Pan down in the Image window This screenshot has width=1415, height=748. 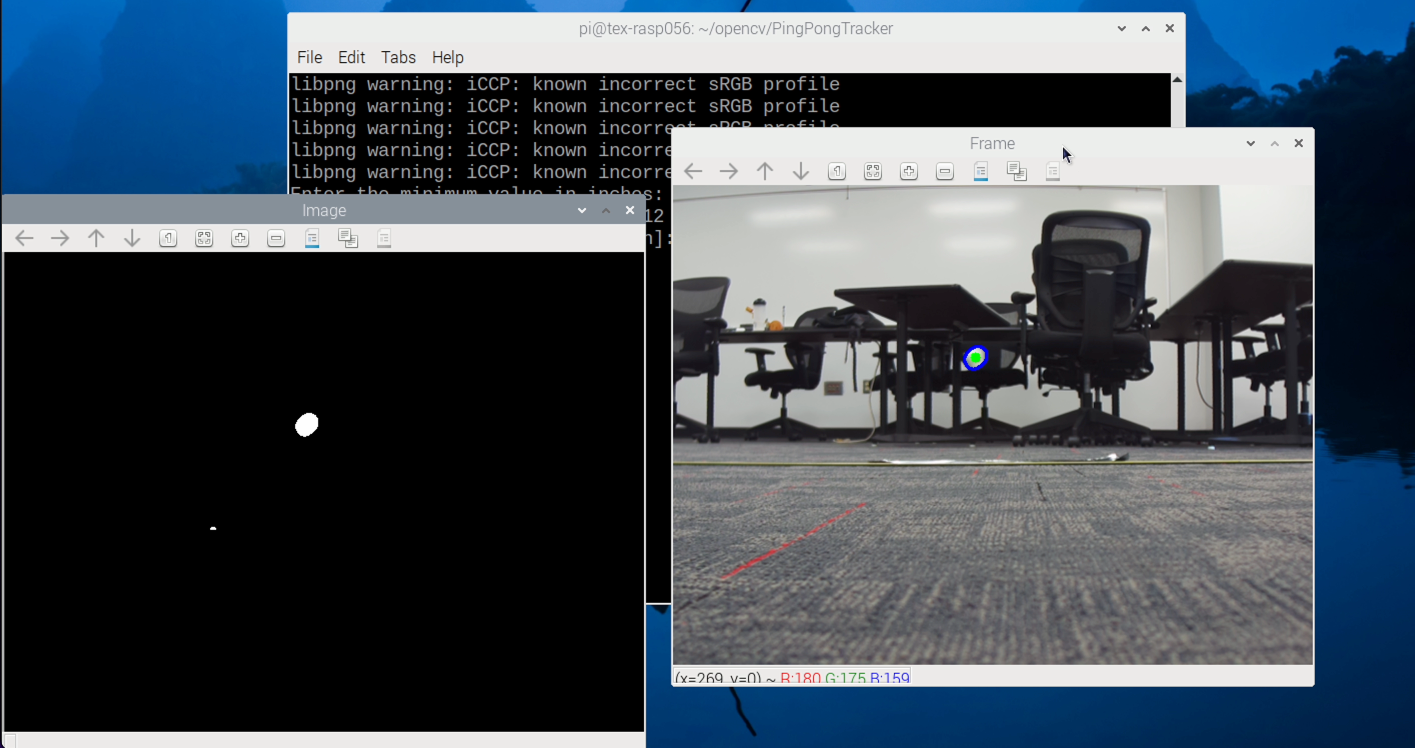pos(132,238)
